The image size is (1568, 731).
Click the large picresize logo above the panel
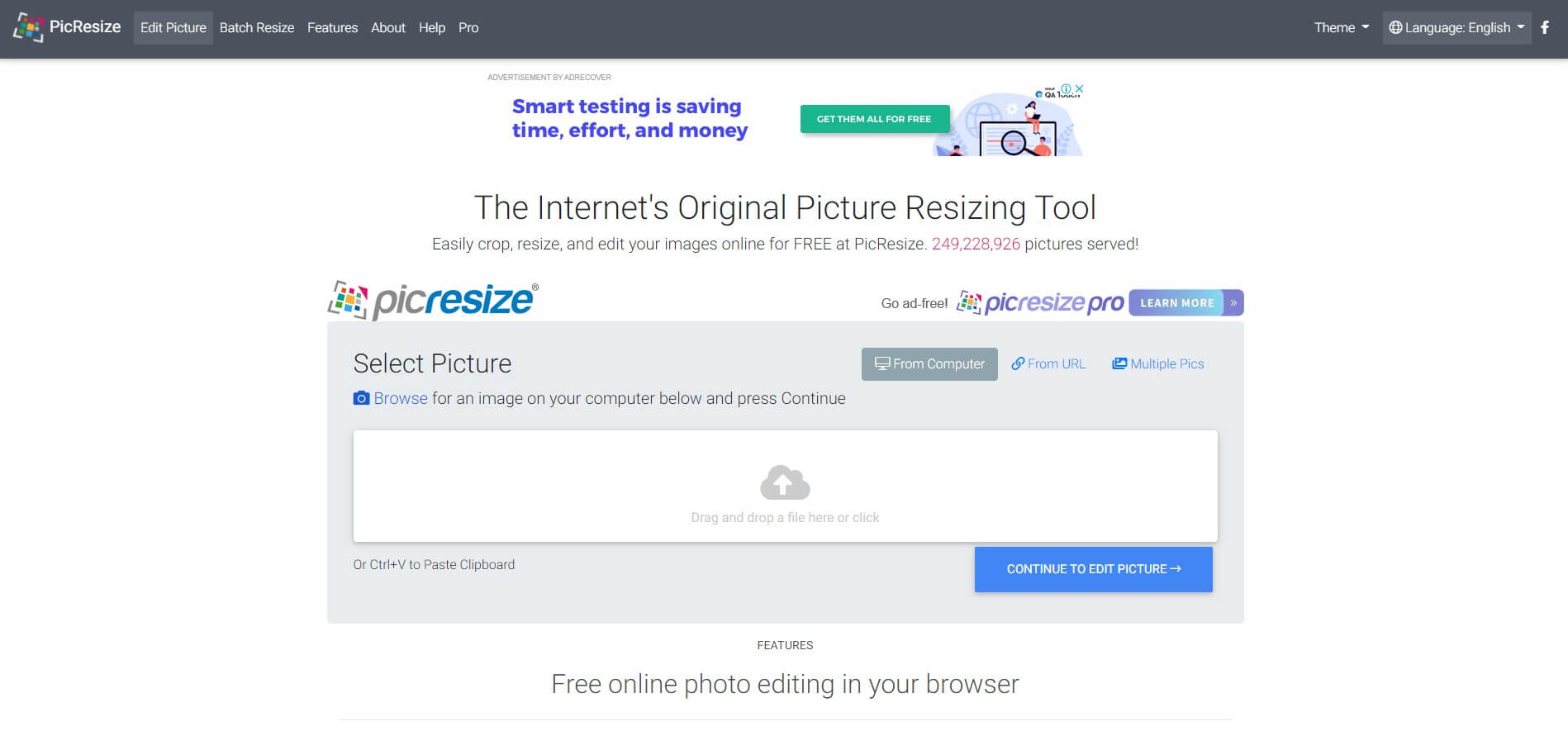point(433,301)
